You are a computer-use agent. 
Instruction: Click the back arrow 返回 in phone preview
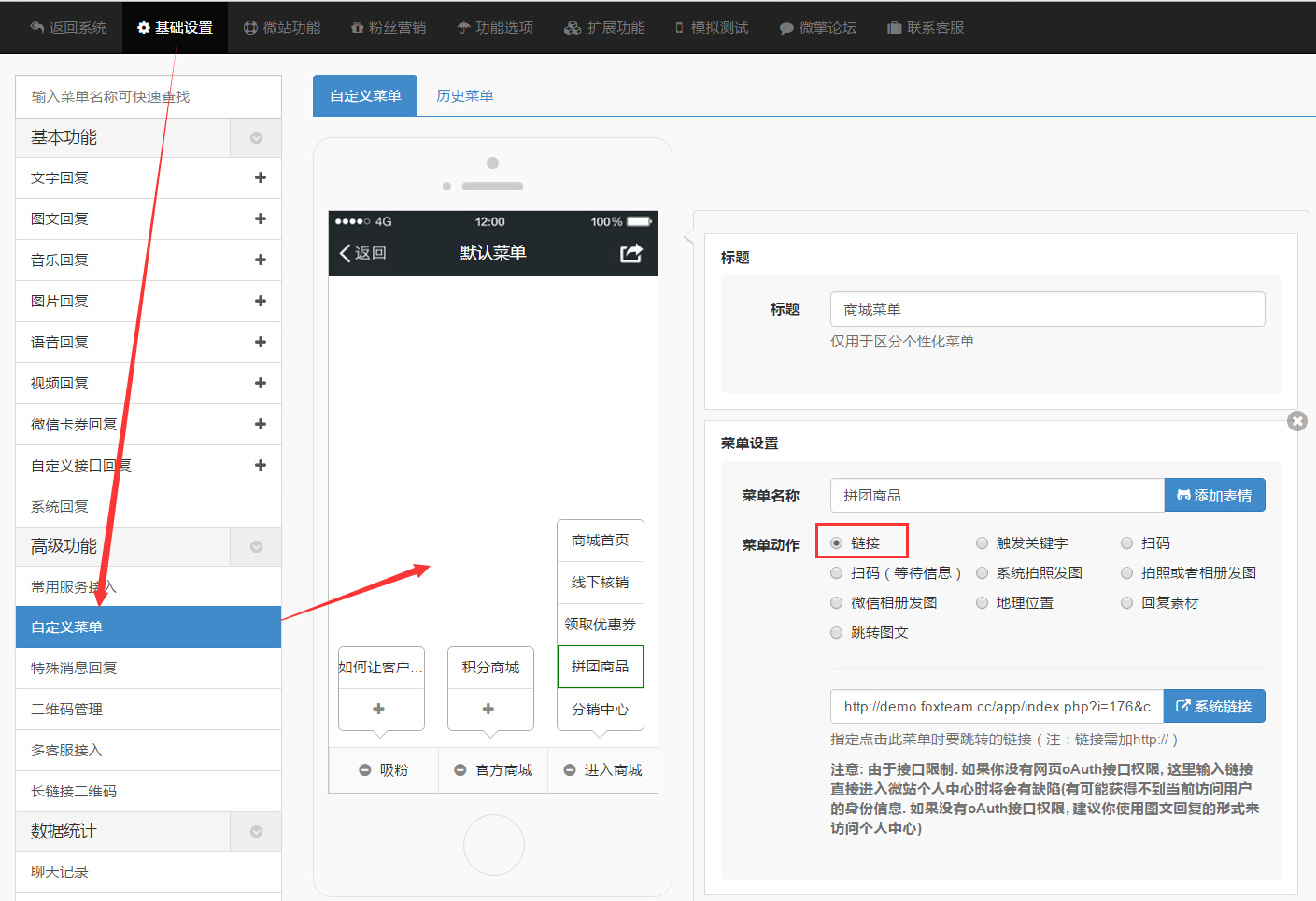point(362,253)
